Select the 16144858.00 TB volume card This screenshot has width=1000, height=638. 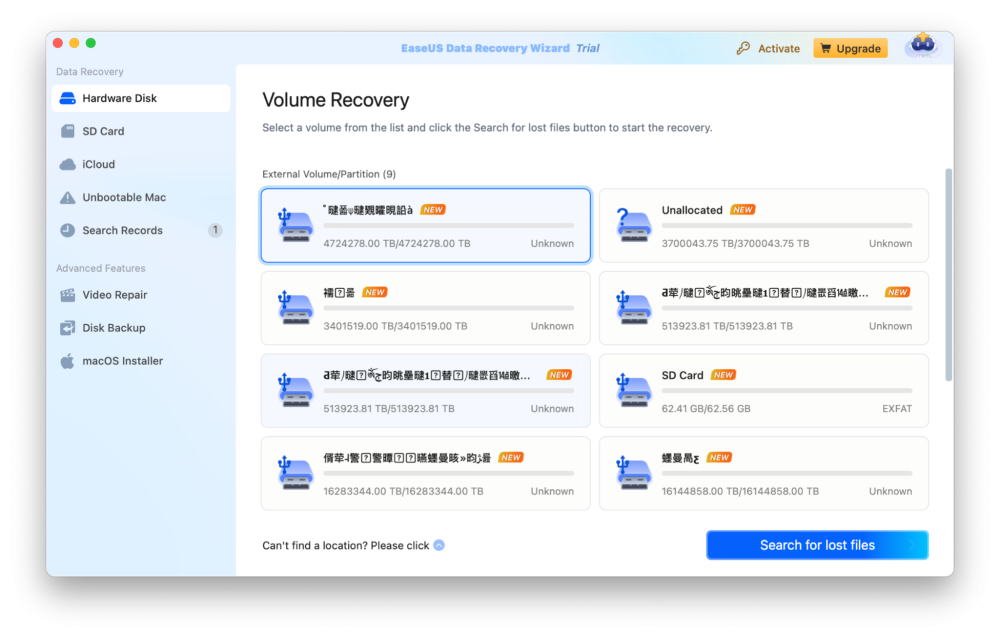tap(764, 473)
